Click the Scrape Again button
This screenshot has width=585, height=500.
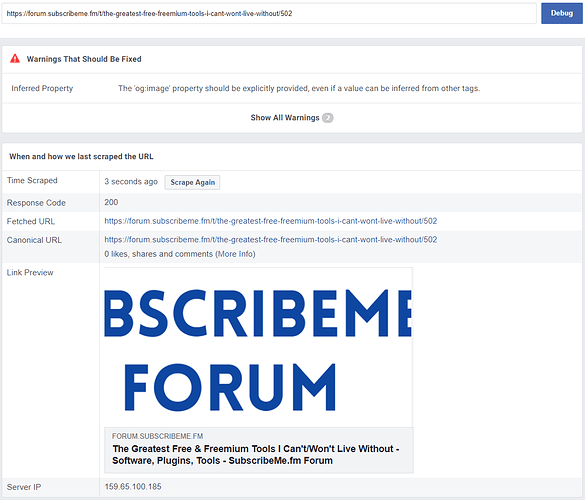tap(193, 182)
